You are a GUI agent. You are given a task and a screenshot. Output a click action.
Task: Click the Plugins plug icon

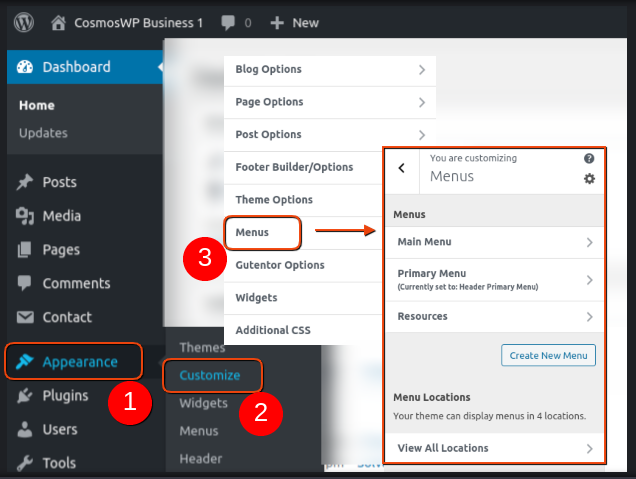[25, 395]
